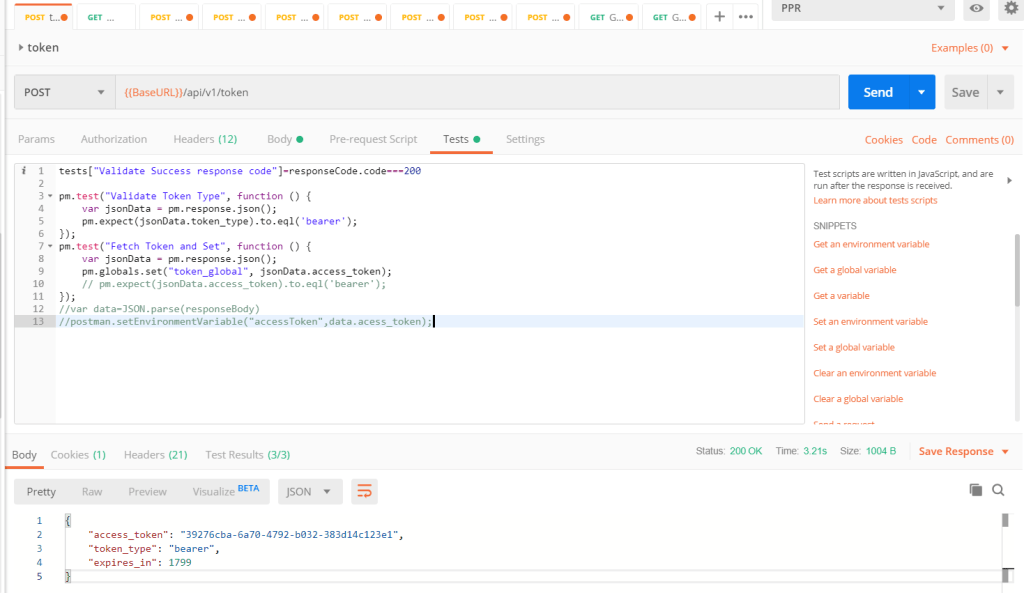Screen dimensions: 1024x593
Task: Switch to the Pre-request Script tab
Action: pyautogui.click(x=373, y=139)
